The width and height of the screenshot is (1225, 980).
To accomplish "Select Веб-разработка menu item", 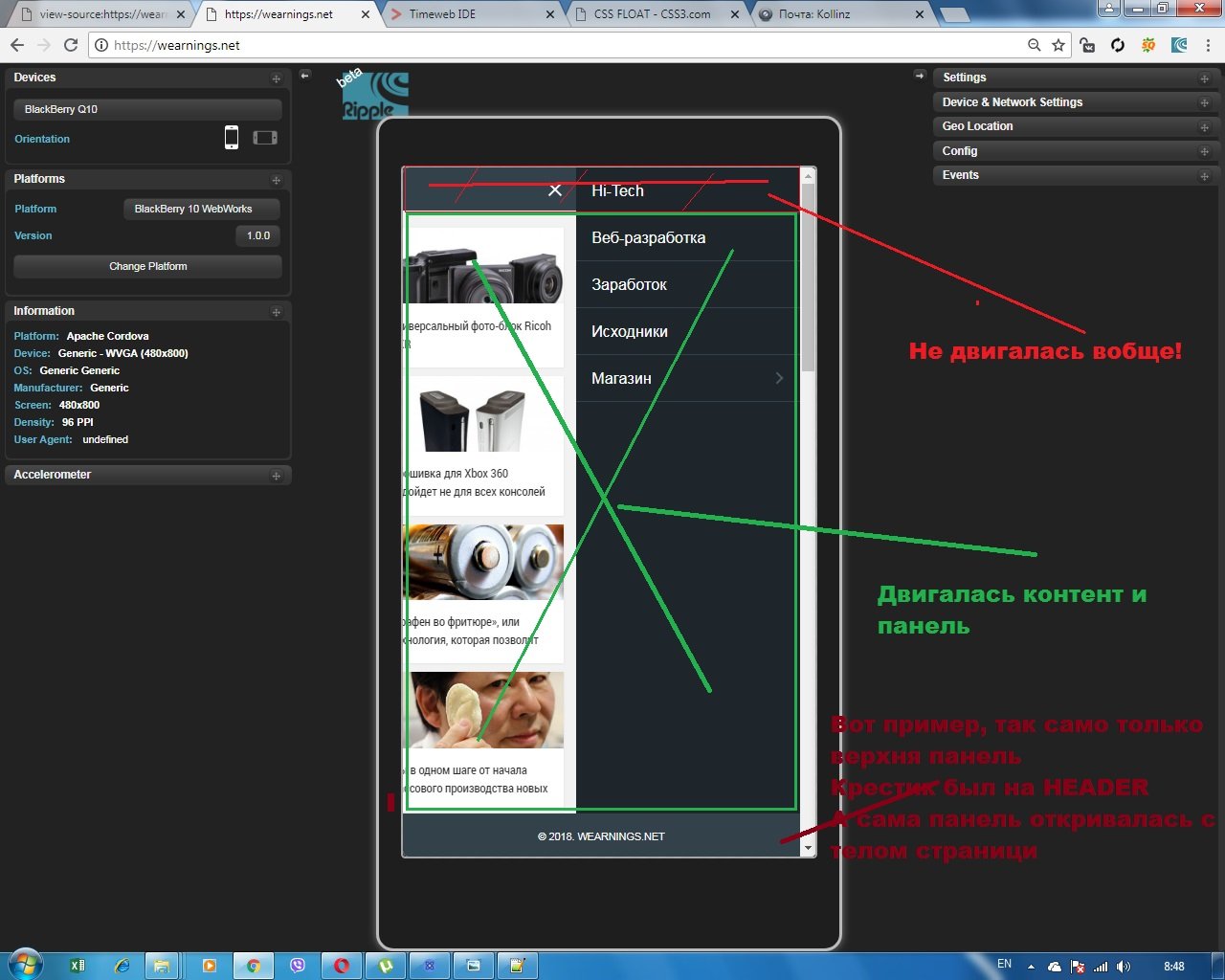I will 648,237.
